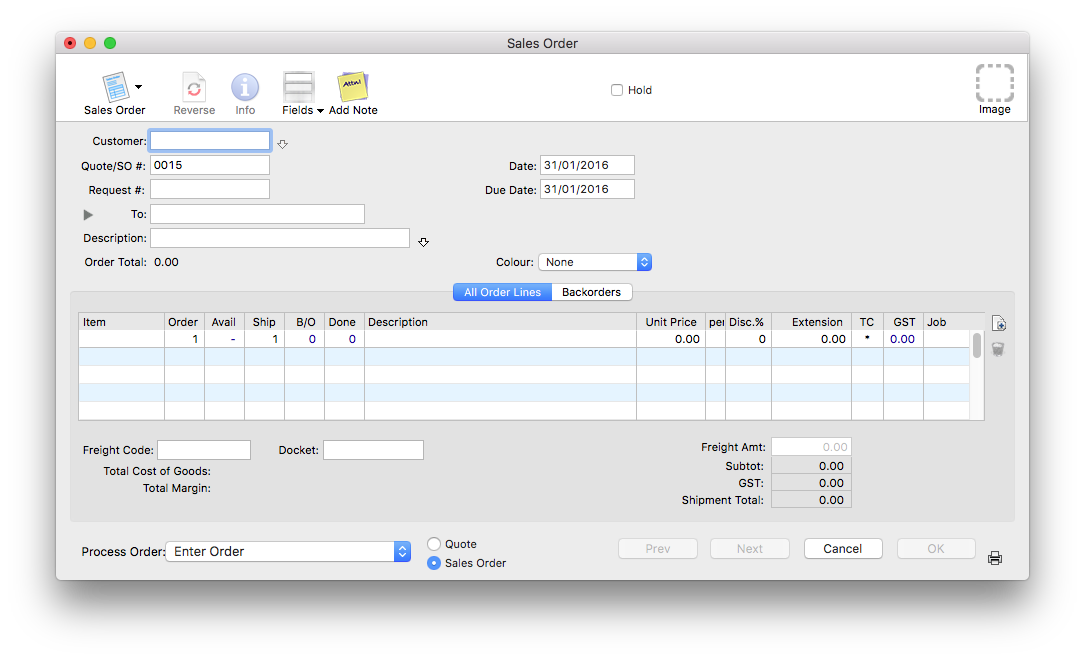1085x660 pixels.
Task: Enable the Hold checkbox
Action: 617,89
